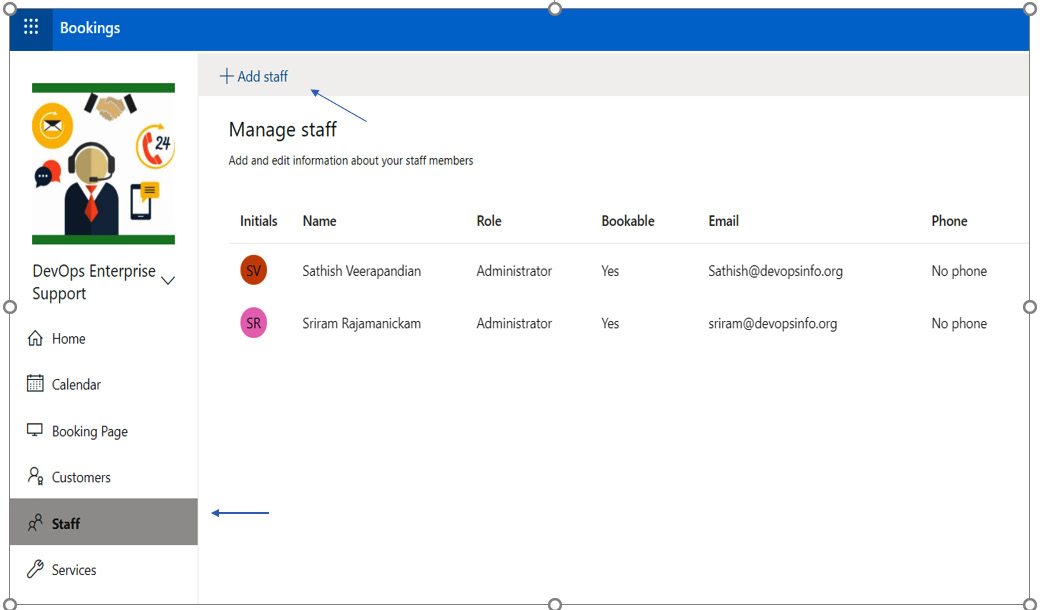Click the Phone column header
This screenshot has width=1051, height=610.
click(x=949, y=221)
